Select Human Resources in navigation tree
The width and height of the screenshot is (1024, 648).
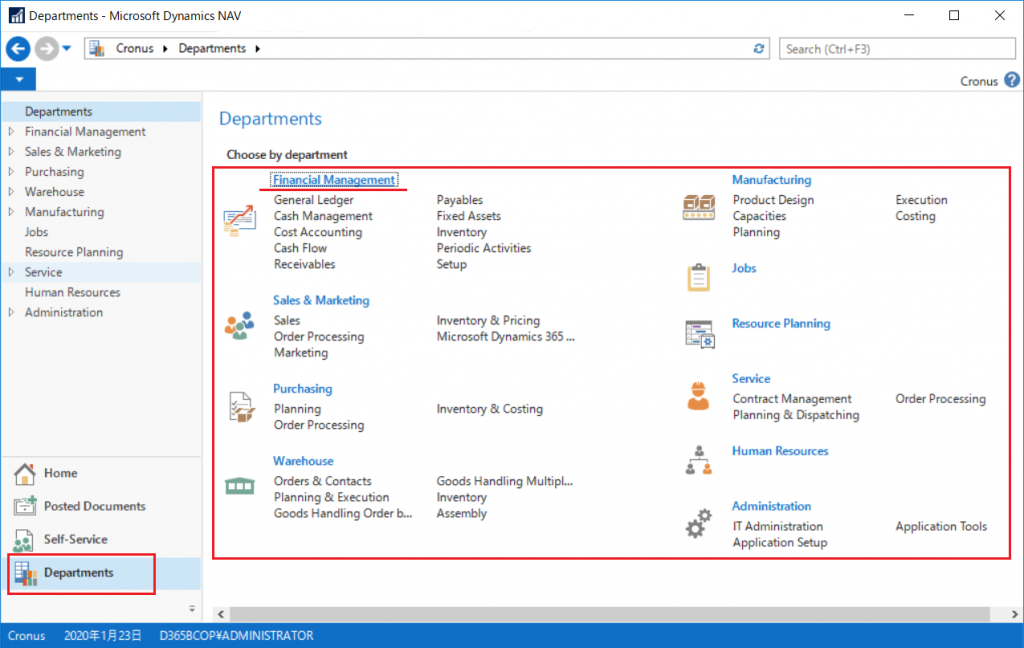pyautogui.click(x=72, y=292)
